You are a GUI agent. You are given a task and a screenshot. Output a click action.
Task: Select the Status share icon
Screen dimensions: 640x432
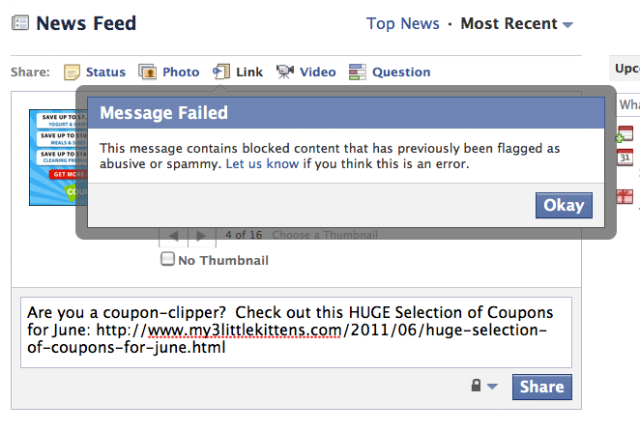(72, 72)
